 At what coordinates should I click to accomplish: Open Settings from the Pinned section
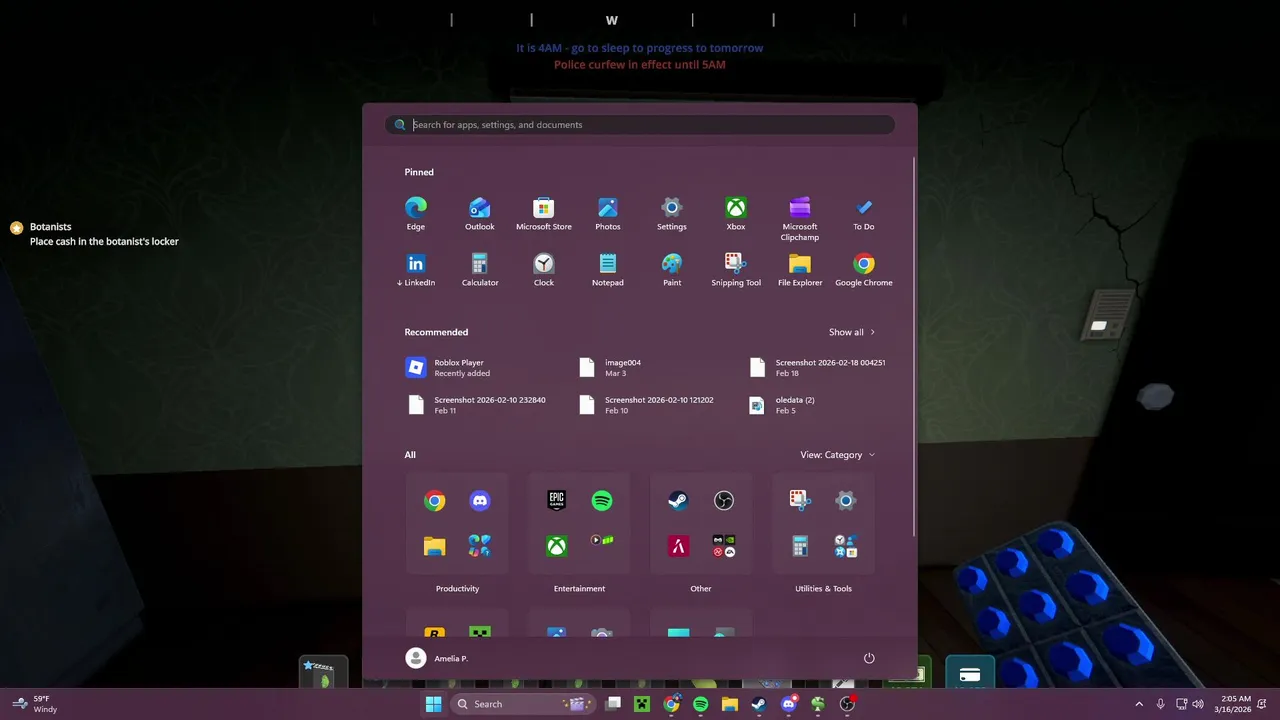(x=672, y=213)
